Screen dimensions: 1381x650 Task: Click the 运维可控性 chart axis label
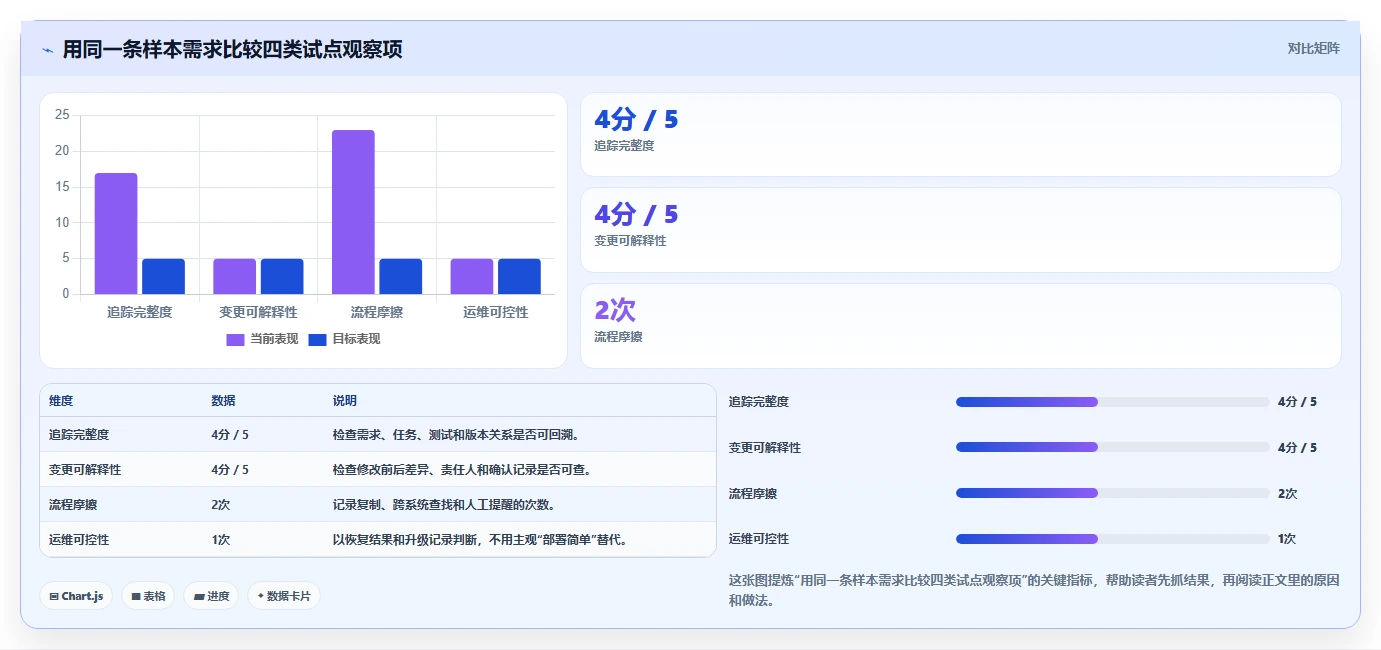pyautogui.click(x=496, y=312)
